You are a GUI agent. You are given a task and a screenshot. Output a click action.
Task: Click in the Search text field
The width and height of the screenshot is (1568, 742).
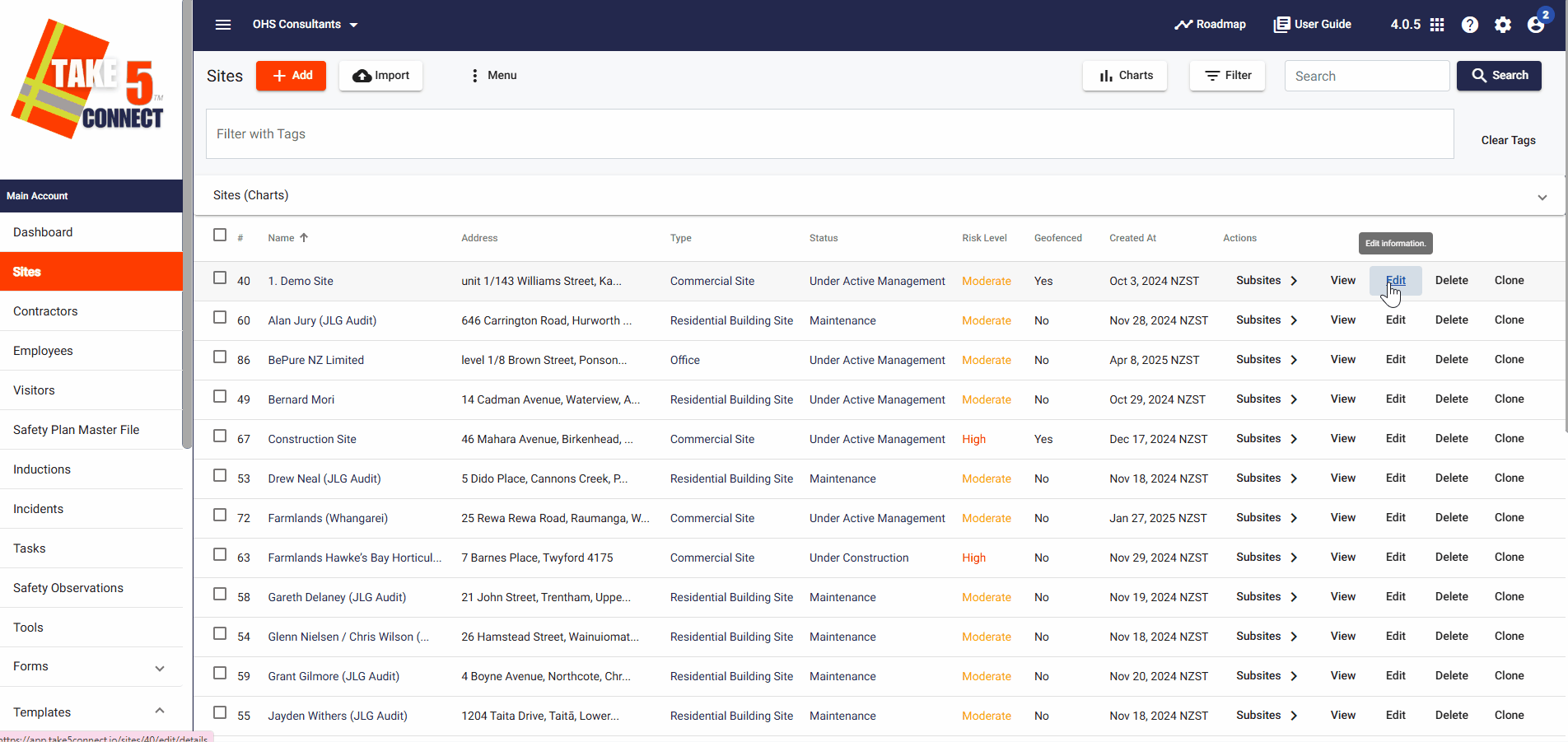click(1367, 76)
